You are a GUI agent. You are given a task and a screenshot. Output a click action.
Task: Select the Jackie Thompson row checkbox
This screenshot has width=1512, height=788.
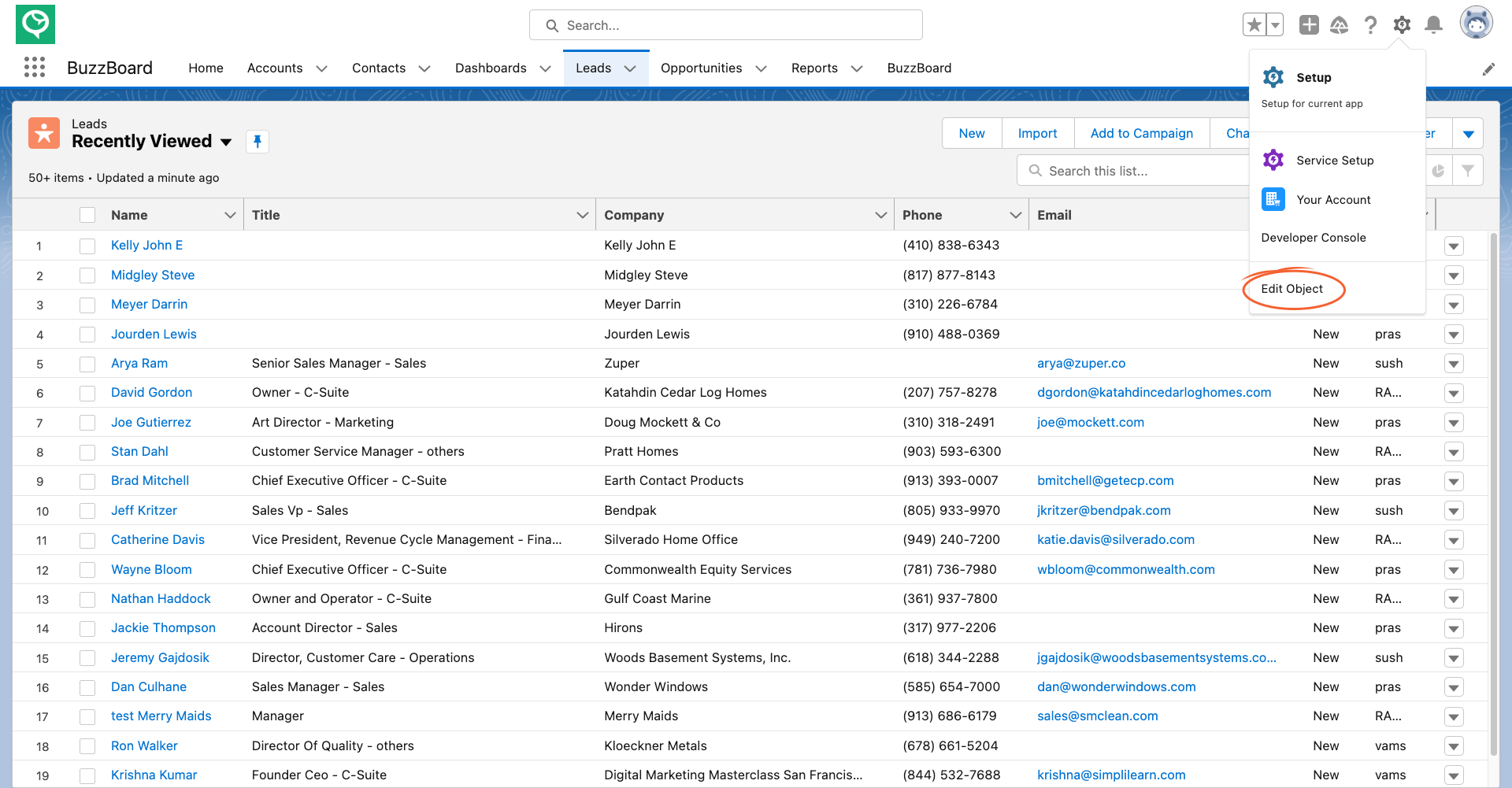pos(87,628)
